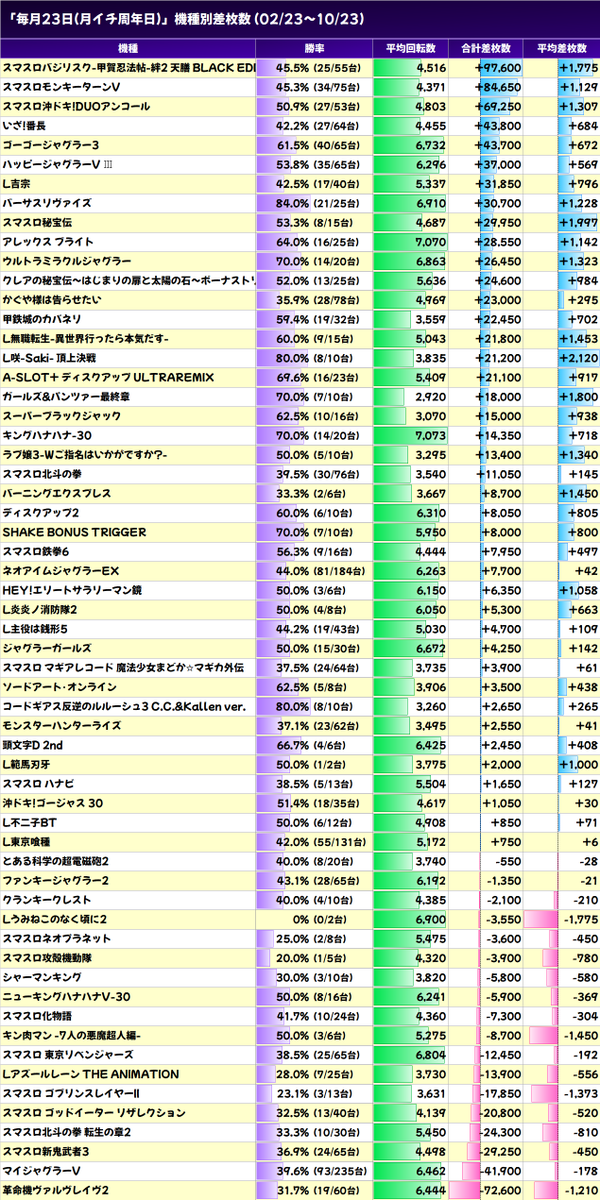
Task: Select the ネオアイムジャグラーEX machine name
Action: [x=63, y=571]
